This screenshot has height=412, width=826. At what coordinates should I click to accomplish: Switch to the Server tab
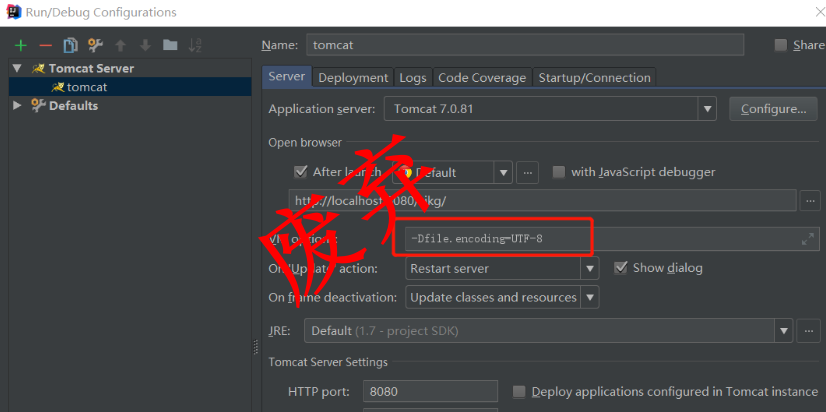(287, 77)
